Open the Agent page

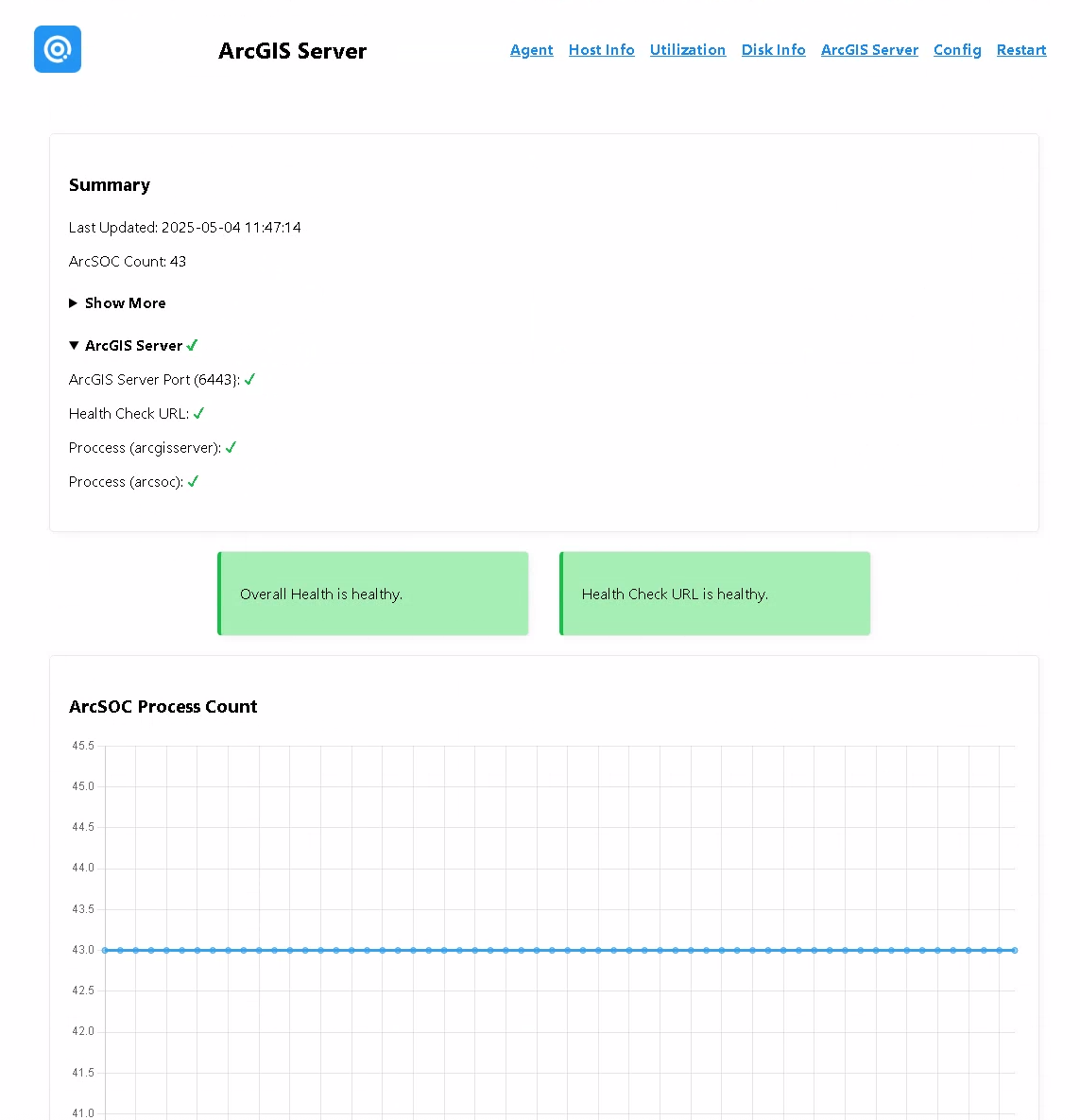[531, 49]
